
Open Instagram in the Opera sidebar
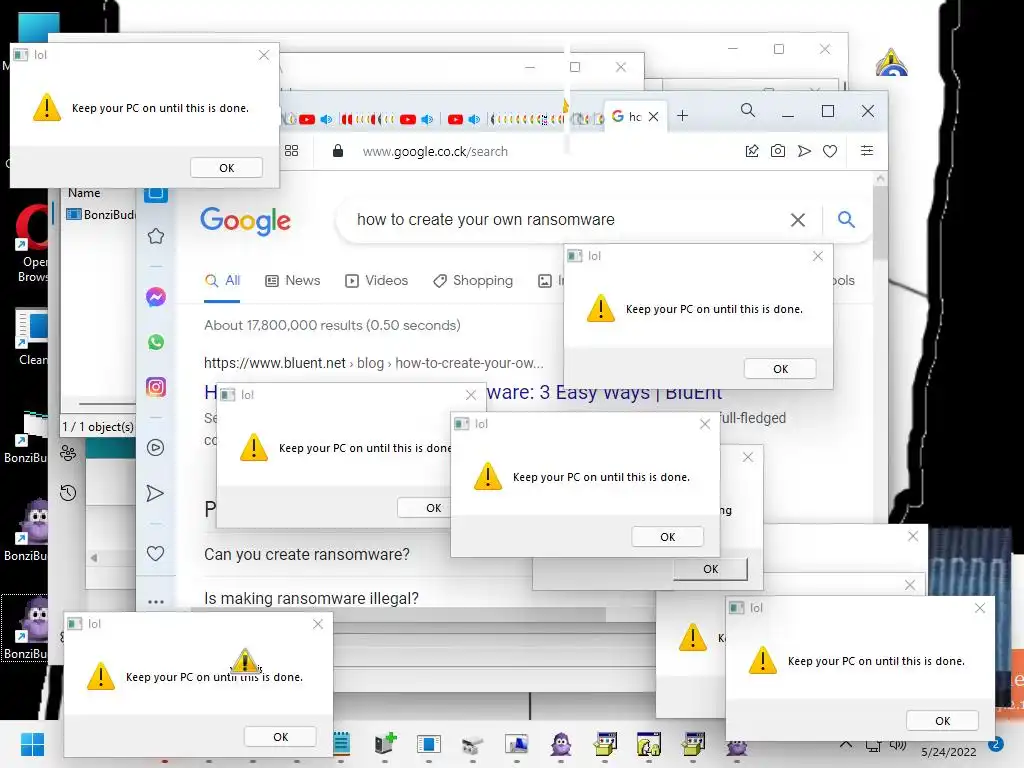point(155,387)
